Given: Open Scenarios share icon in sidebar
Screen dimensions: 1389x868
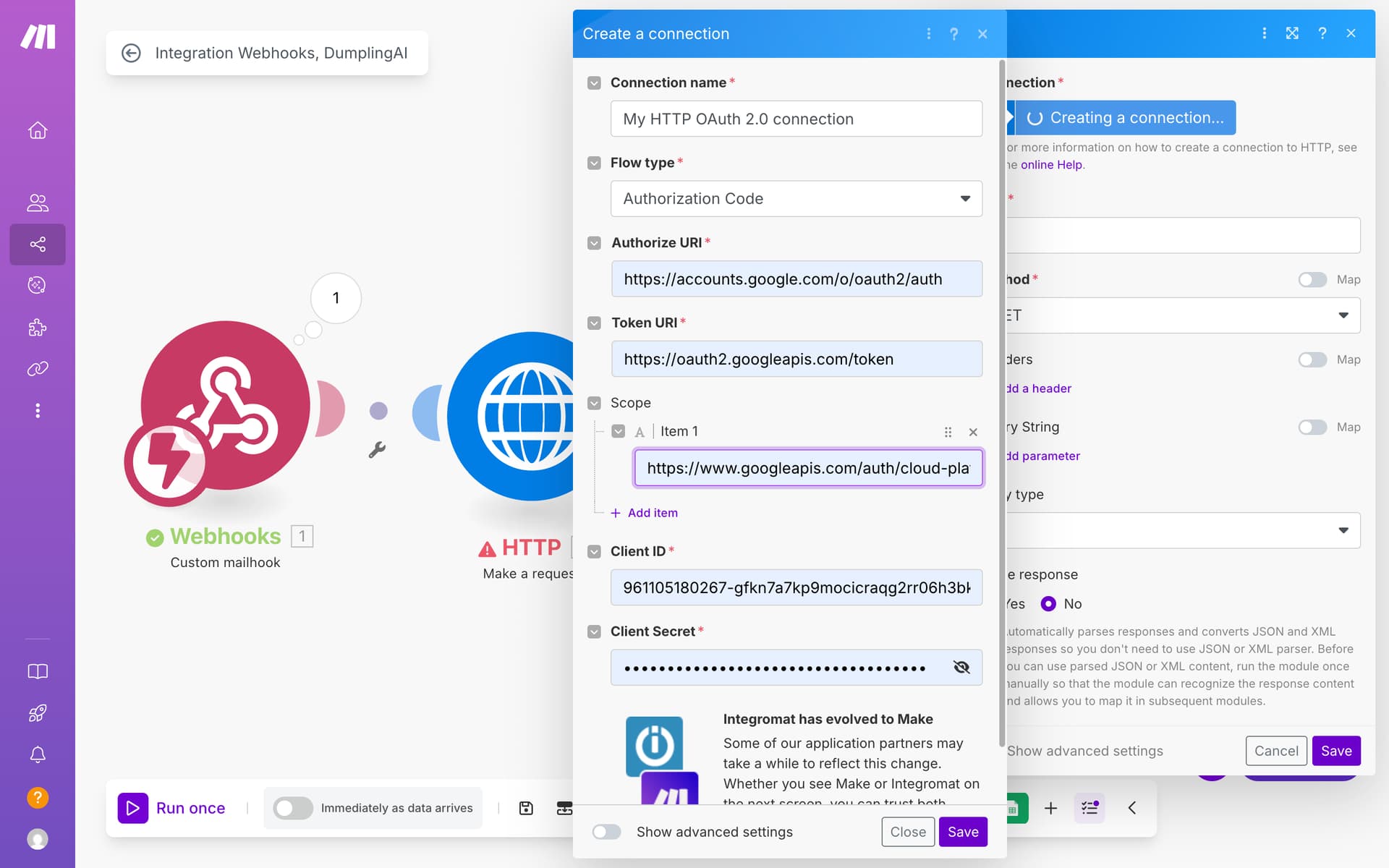Looking at the screenshot, I should [38, 244].
